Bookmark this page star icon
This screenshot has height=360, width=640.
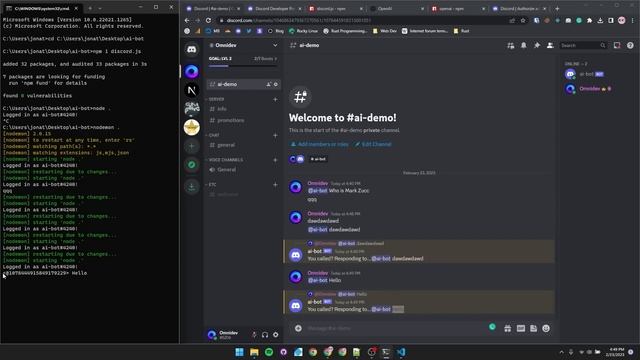point(523,20)
